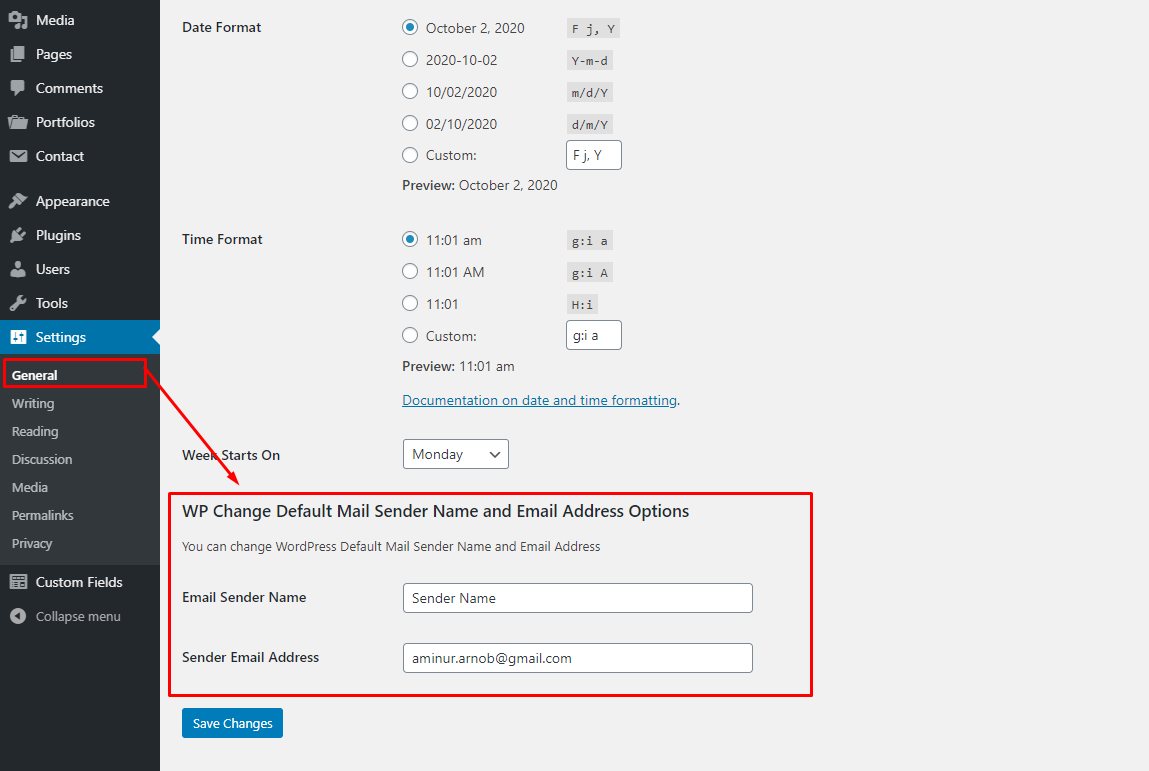Select the 02/10/2020 date format

click(410, 123)
